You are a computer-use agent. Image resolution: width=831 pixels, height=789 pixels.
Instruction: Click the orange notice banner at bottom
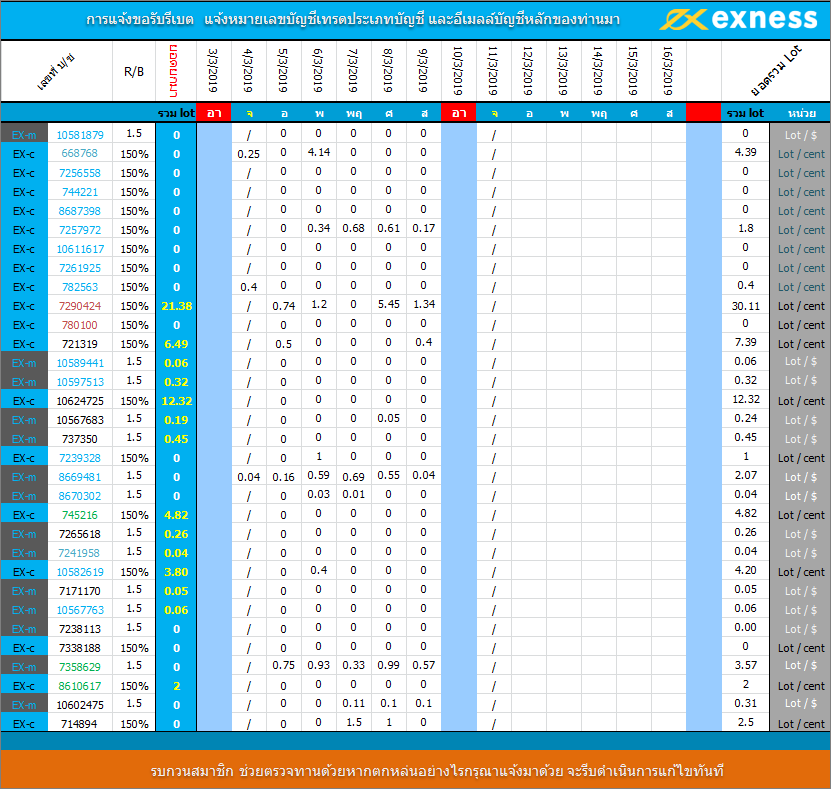point(415,770)
